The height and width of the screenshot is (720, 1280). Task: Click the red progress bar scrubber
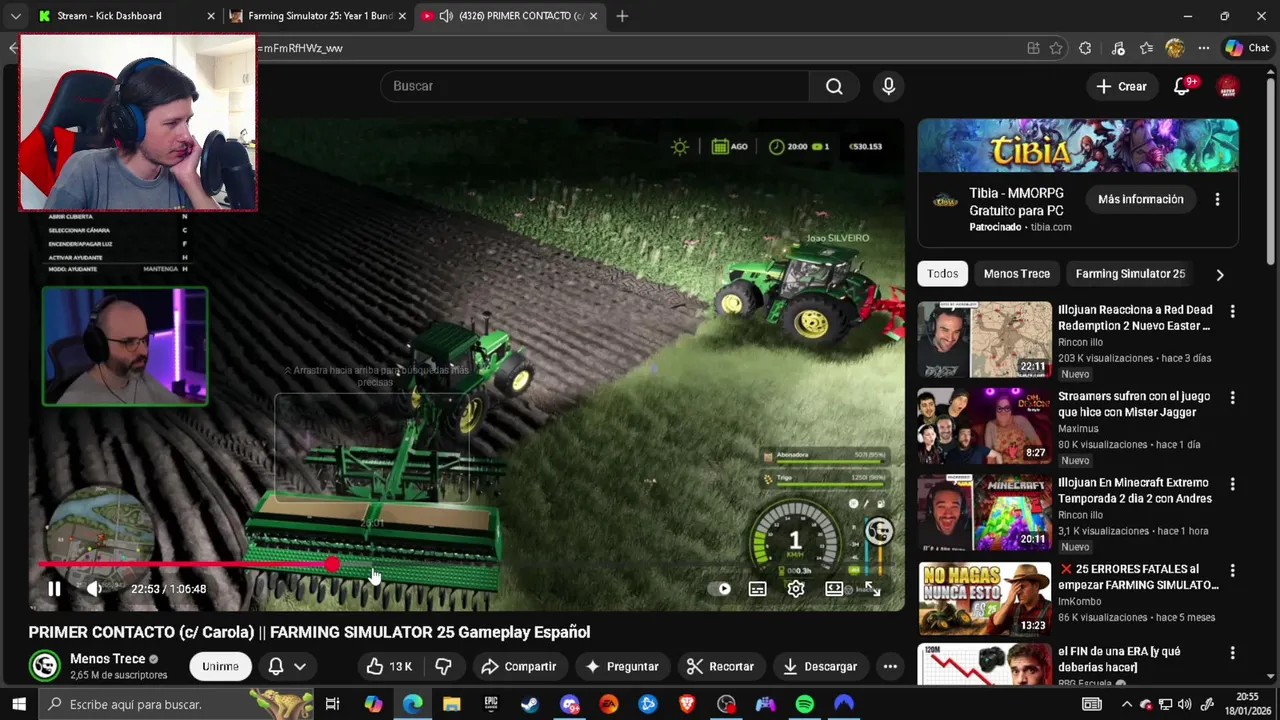[331, 565]
